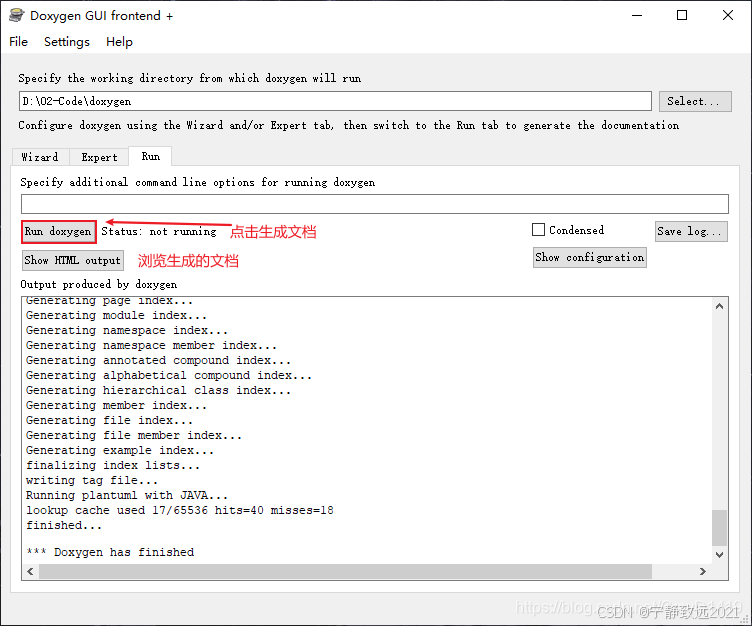Switch to the Expert tab
Screen dimensions: 752x626
pyautogui.click(x=99, y=157)
